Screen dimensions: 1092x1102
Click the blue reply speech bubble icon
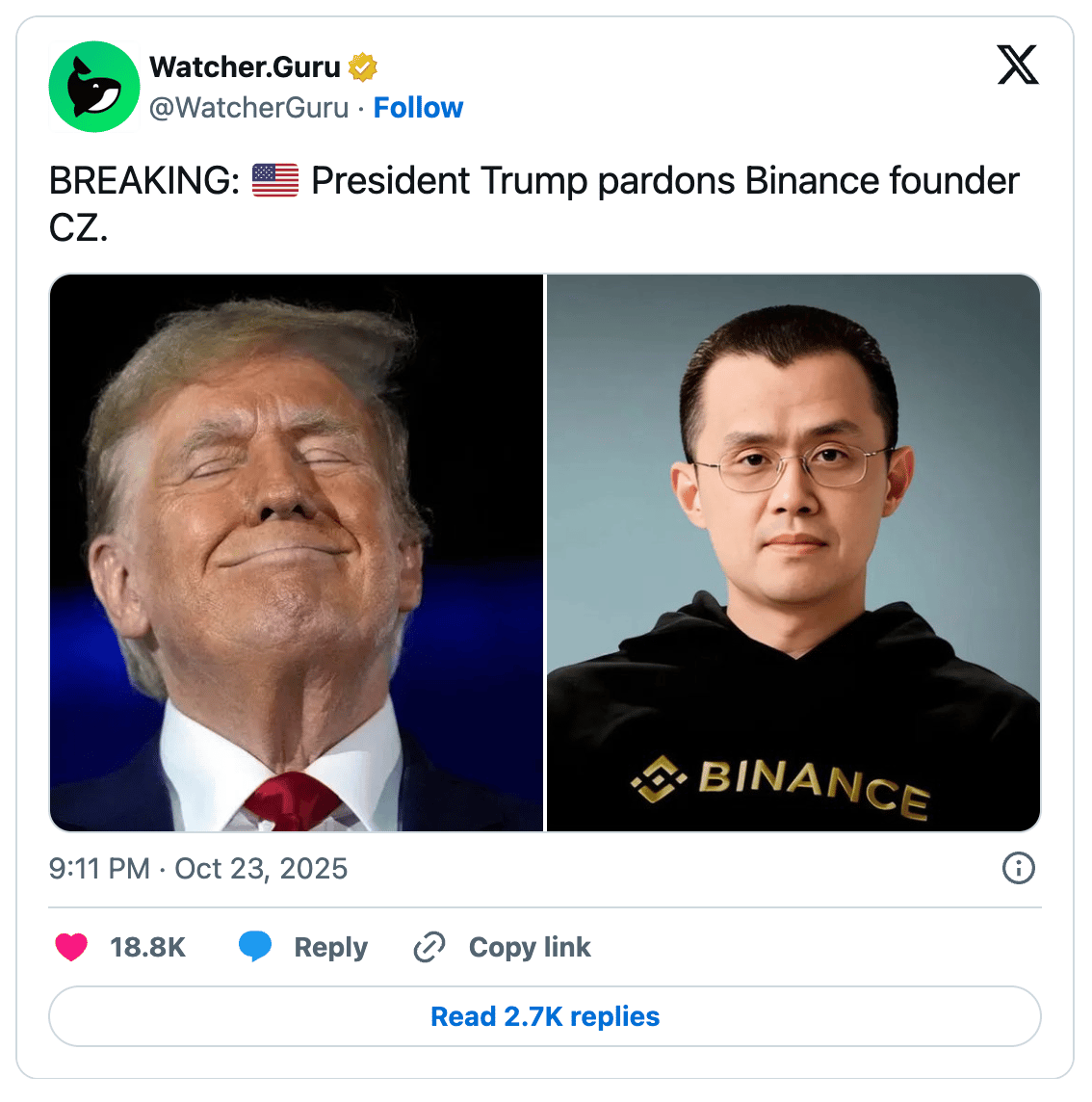point(255,946)
